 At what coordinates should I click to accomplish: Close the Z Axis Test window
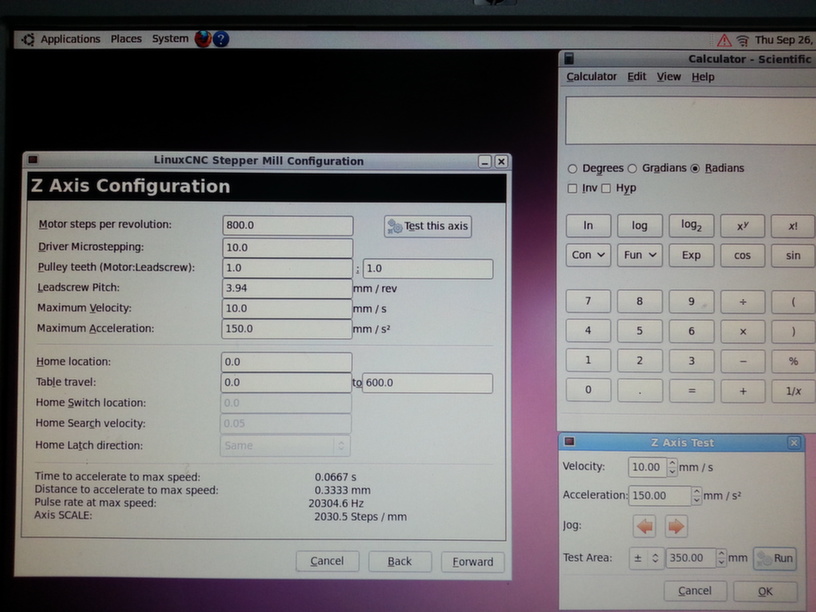(794, 443)
